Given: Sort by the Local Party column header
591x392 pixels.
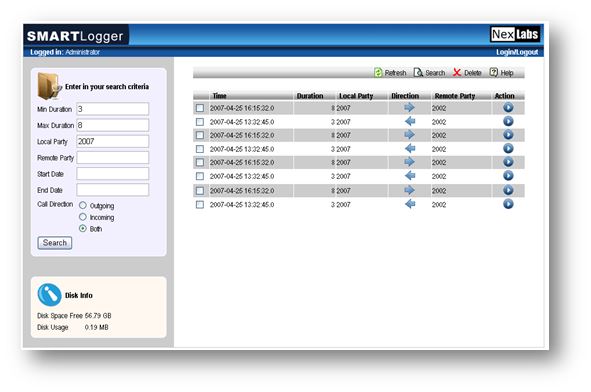Looking at the screenshot, I should click(x=356, y=96).
